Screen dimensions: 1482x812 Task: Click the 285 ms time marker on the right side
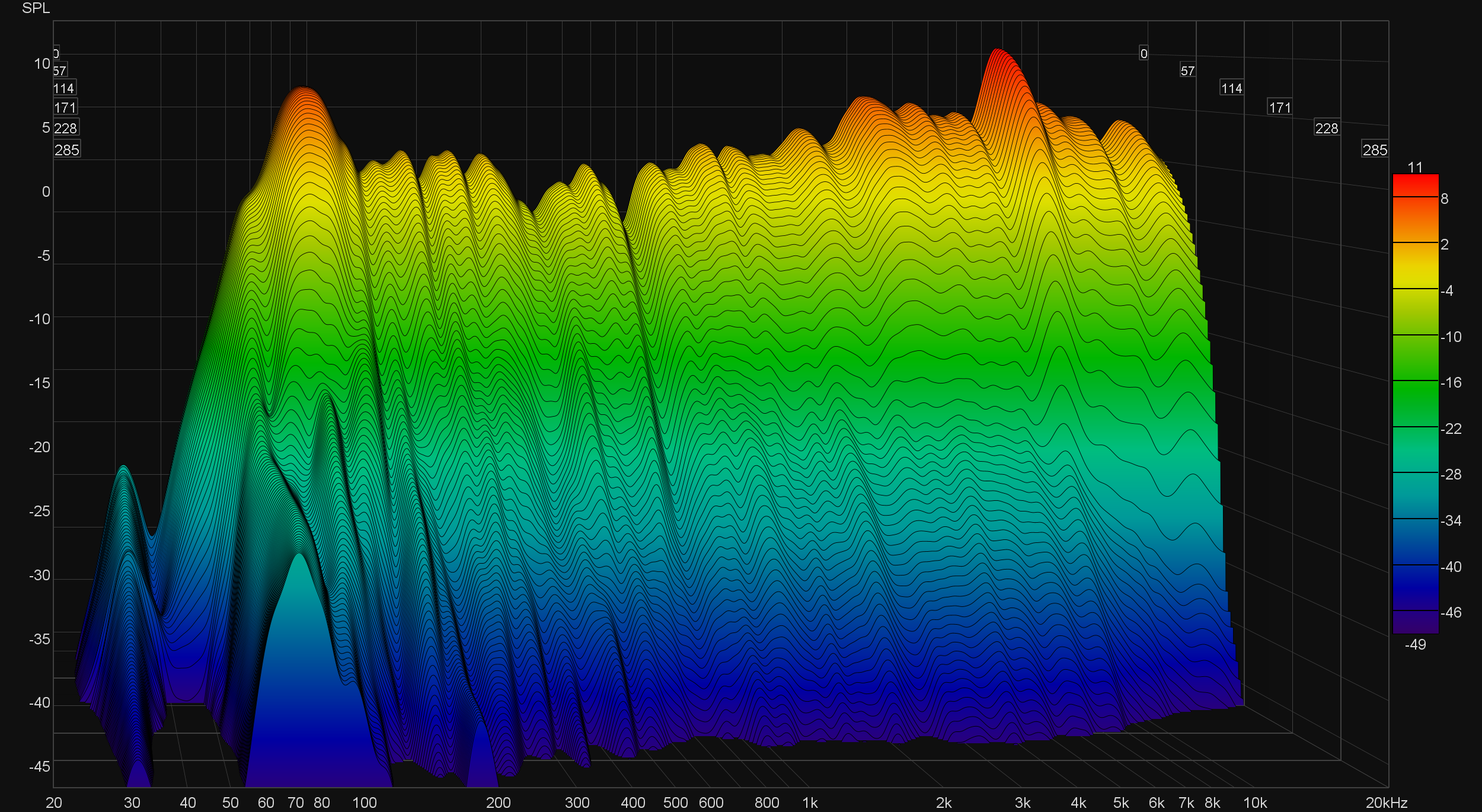(1375, 150)
